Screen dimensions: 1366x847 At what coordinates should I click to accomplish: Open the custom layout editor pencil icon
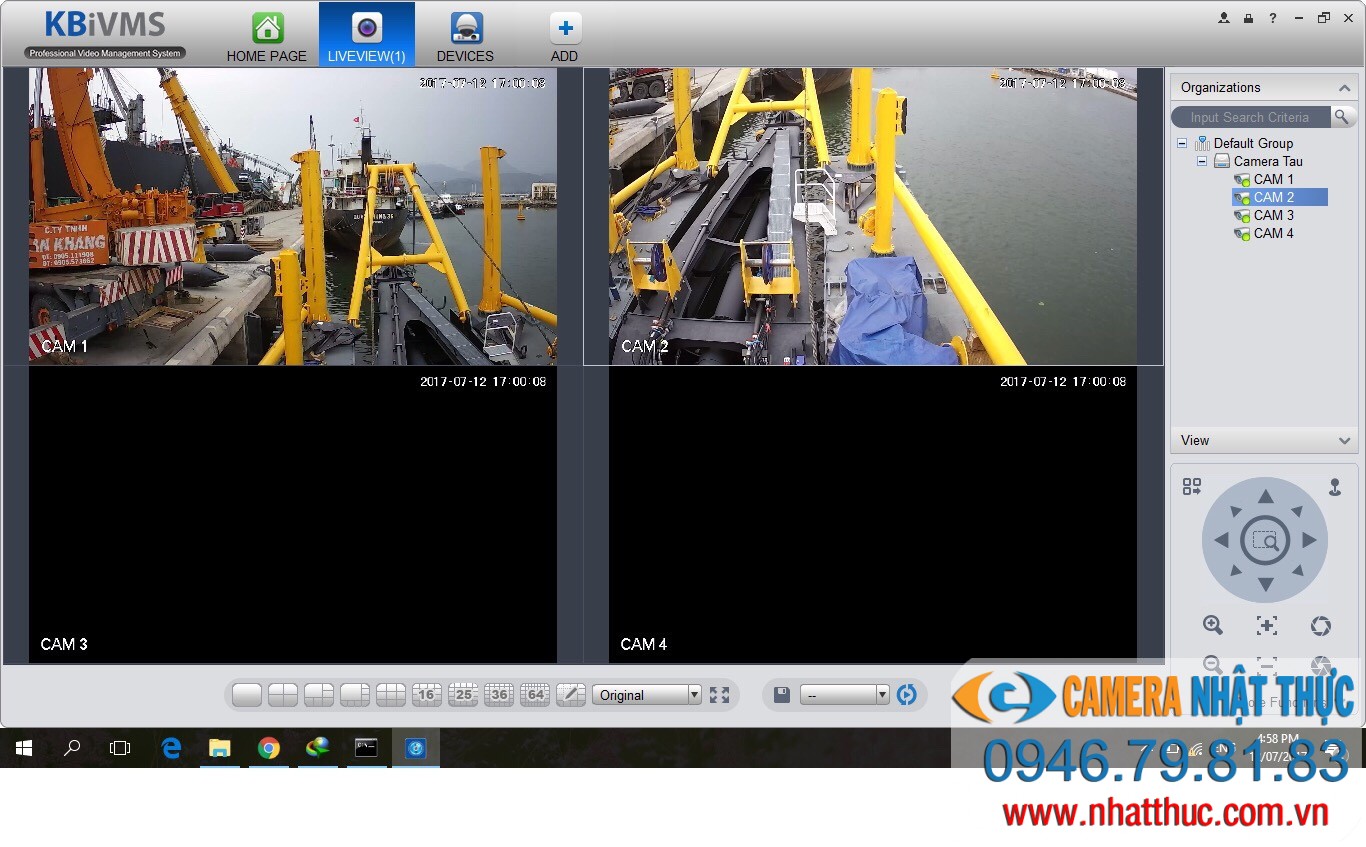[571, 695]
